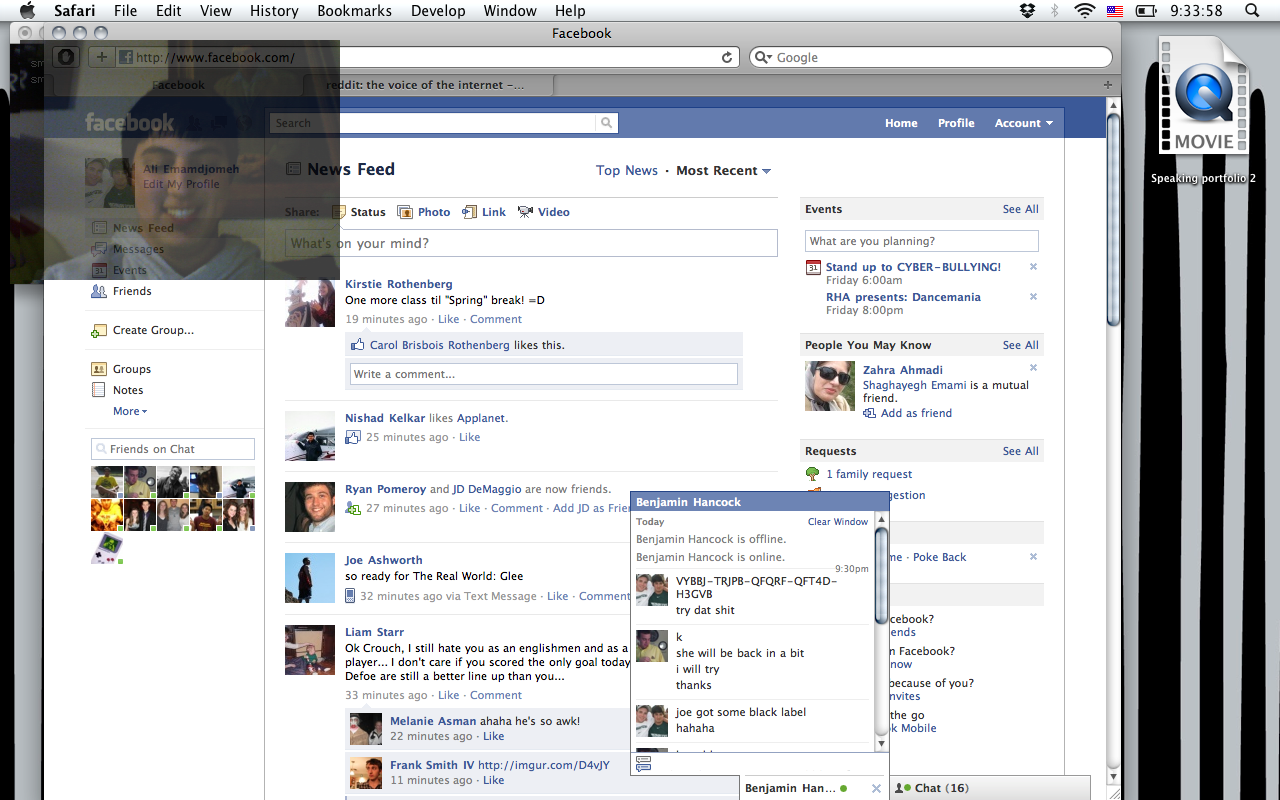Dismiss the Stand up to CYBER-BULLYING event
1280x800 pixels.
coord(1033,267)
